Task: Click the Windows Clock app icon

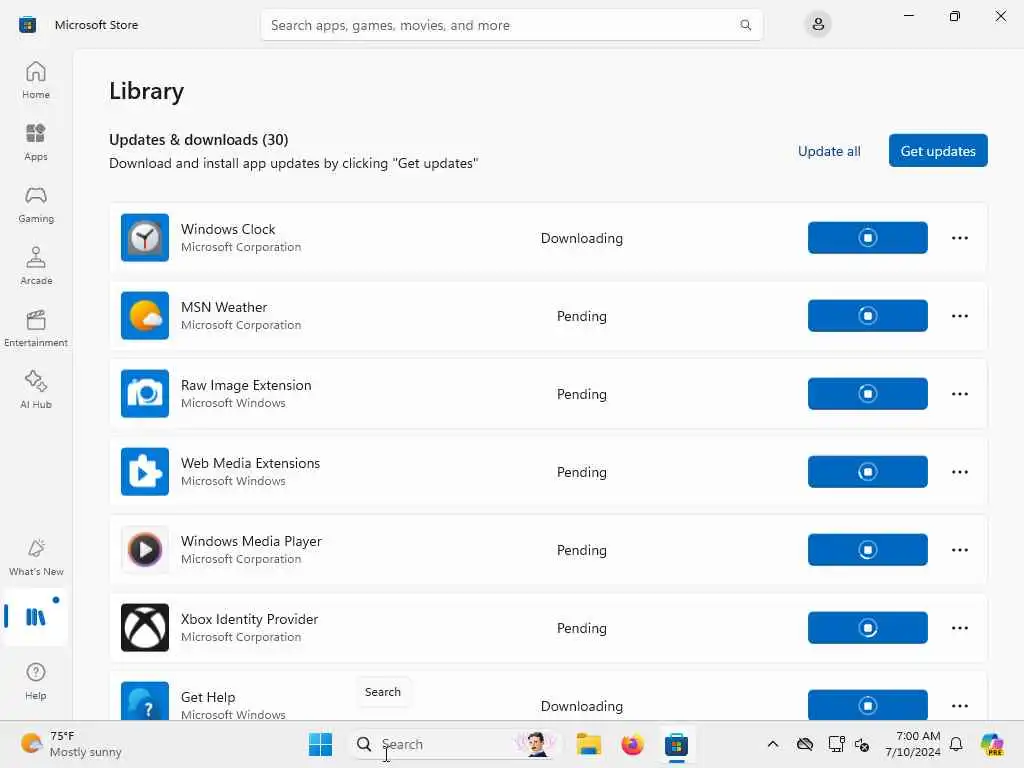Action: 145,238
